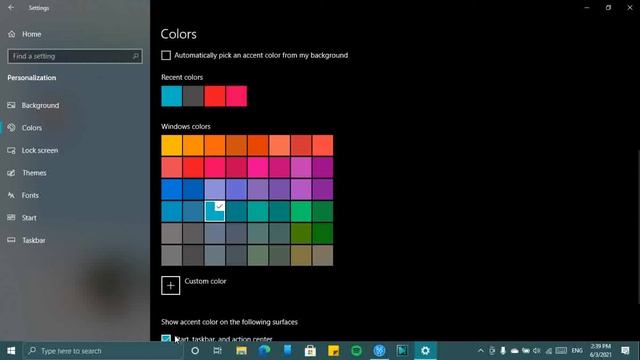Pick the last purple swatch in second row
640x360 pixels.
point(323,167)
